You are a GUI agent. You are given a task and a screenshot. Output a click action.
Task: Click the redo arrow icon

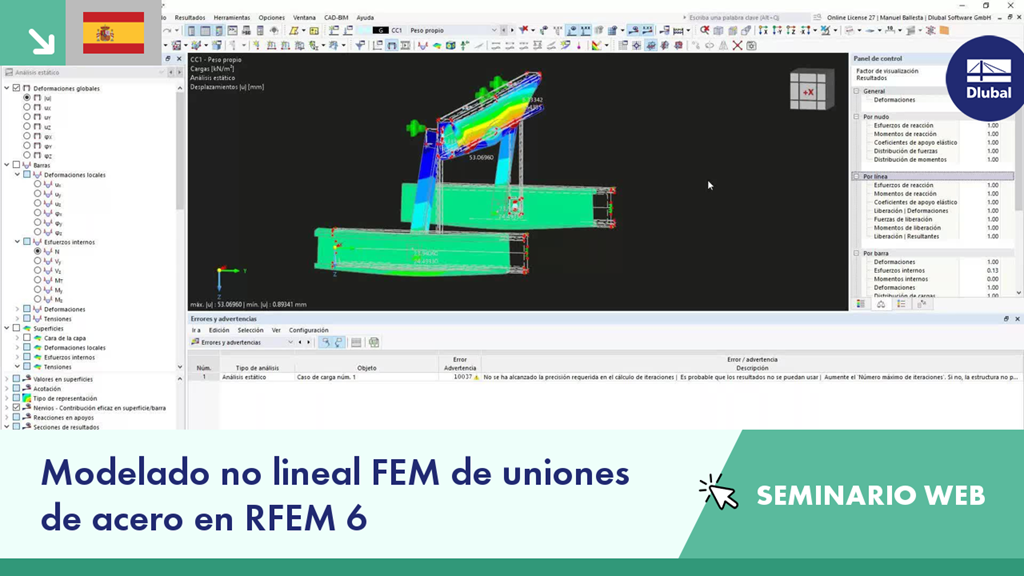pyautogui.click(x=168, y=31)
